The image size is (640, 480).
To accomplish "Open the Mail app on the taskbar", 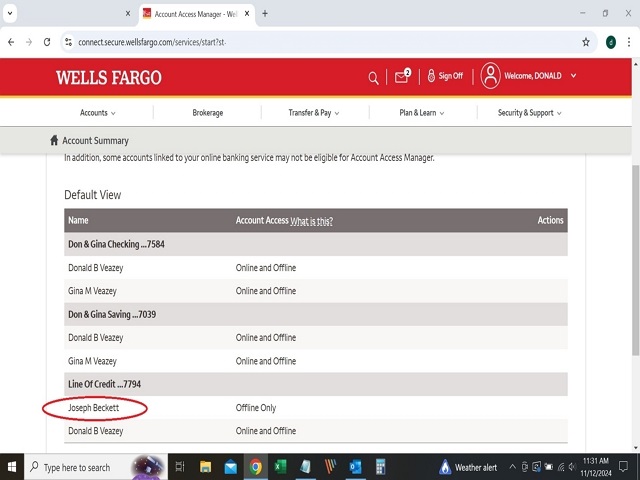I will click(231, 467).
